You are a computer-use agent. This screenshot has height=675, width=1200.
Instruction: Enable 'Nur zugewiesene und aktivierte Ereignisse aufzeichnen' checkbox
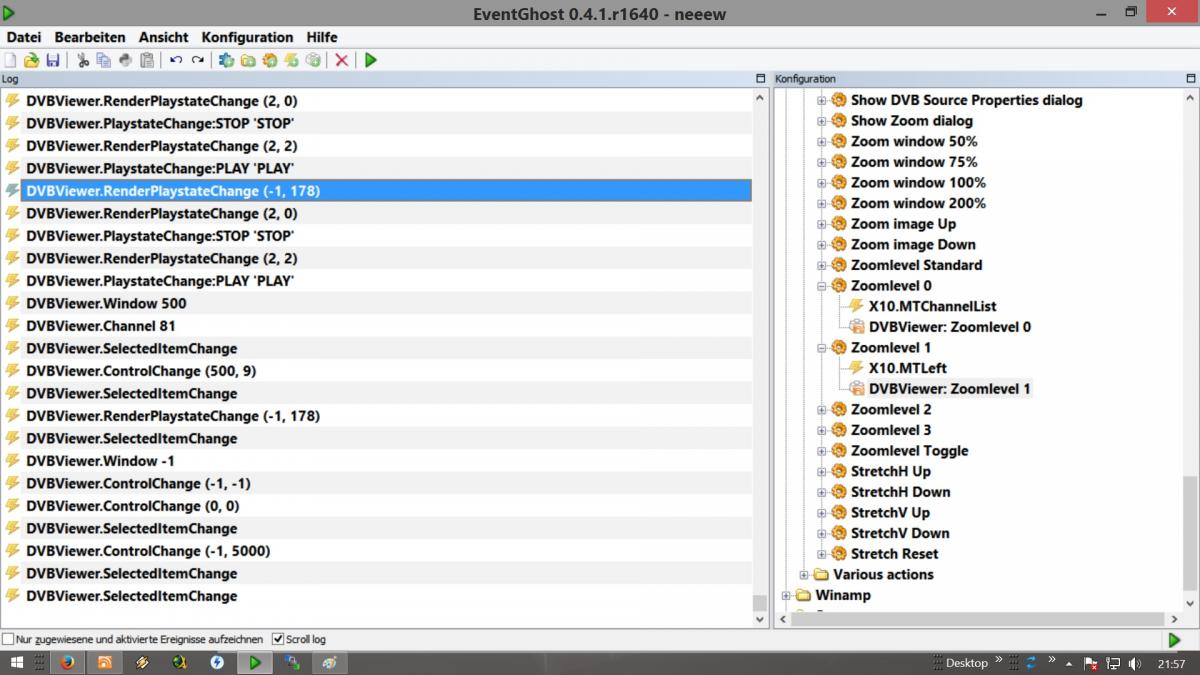pos(8,639)
